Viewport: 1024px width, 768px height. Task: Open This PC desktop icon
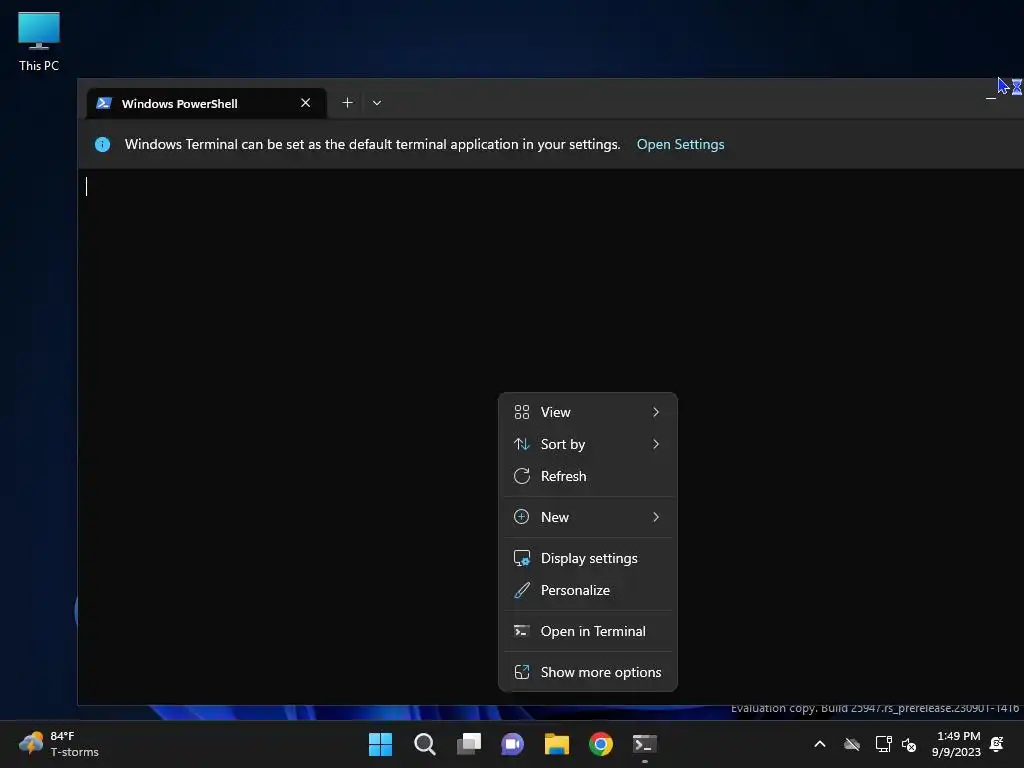tap(39, 42)
